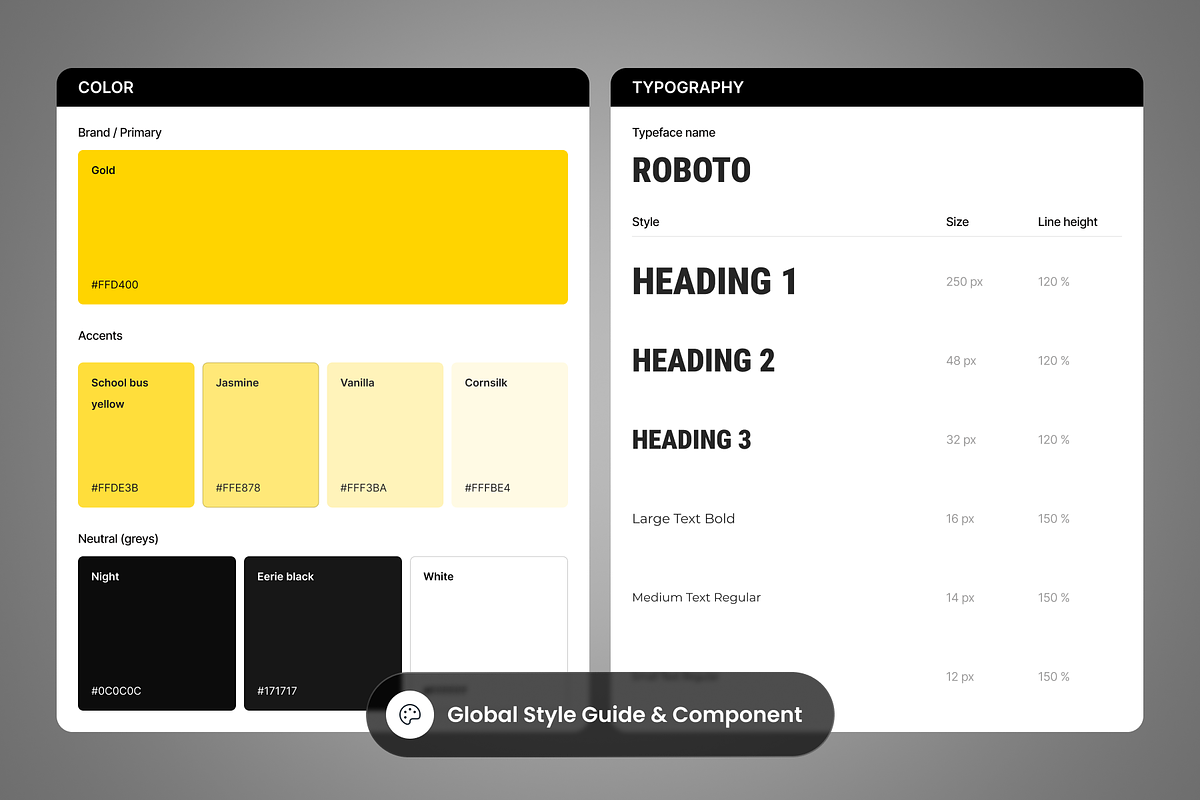Image resolution: width=1200 pixels, height=800 pixels.
Task: Select the Large Text Bold style
Action: pos(683,518)
